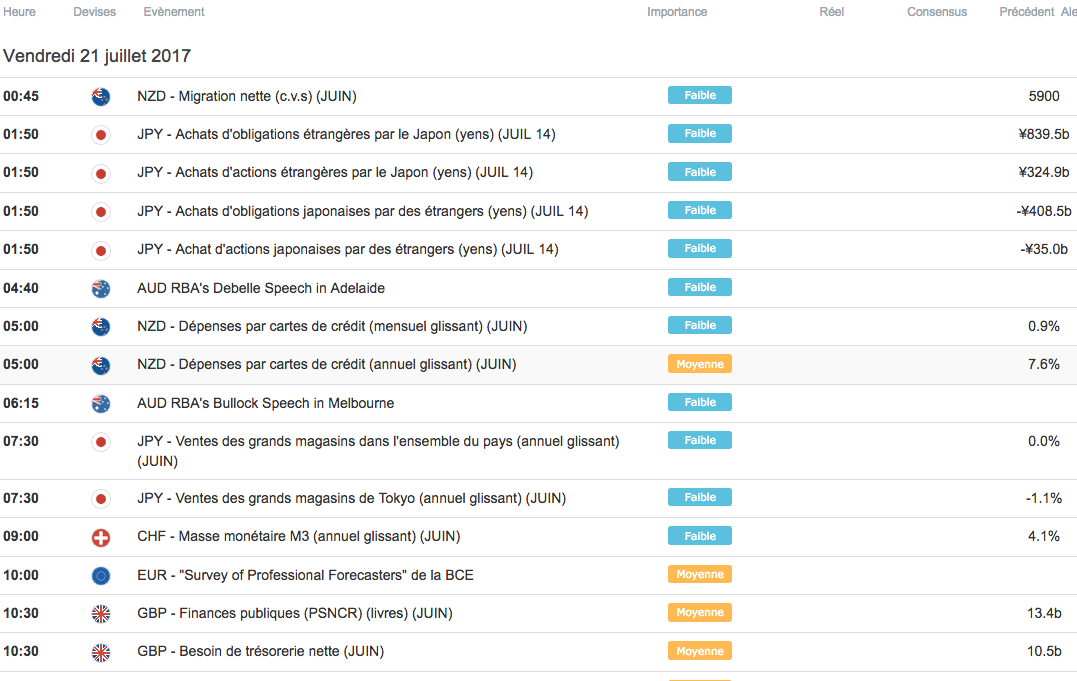The height and width of the screenshot is (681, 1077).
Task: Click Australian flag next to Debelle Speech
Action: [100, 289]
